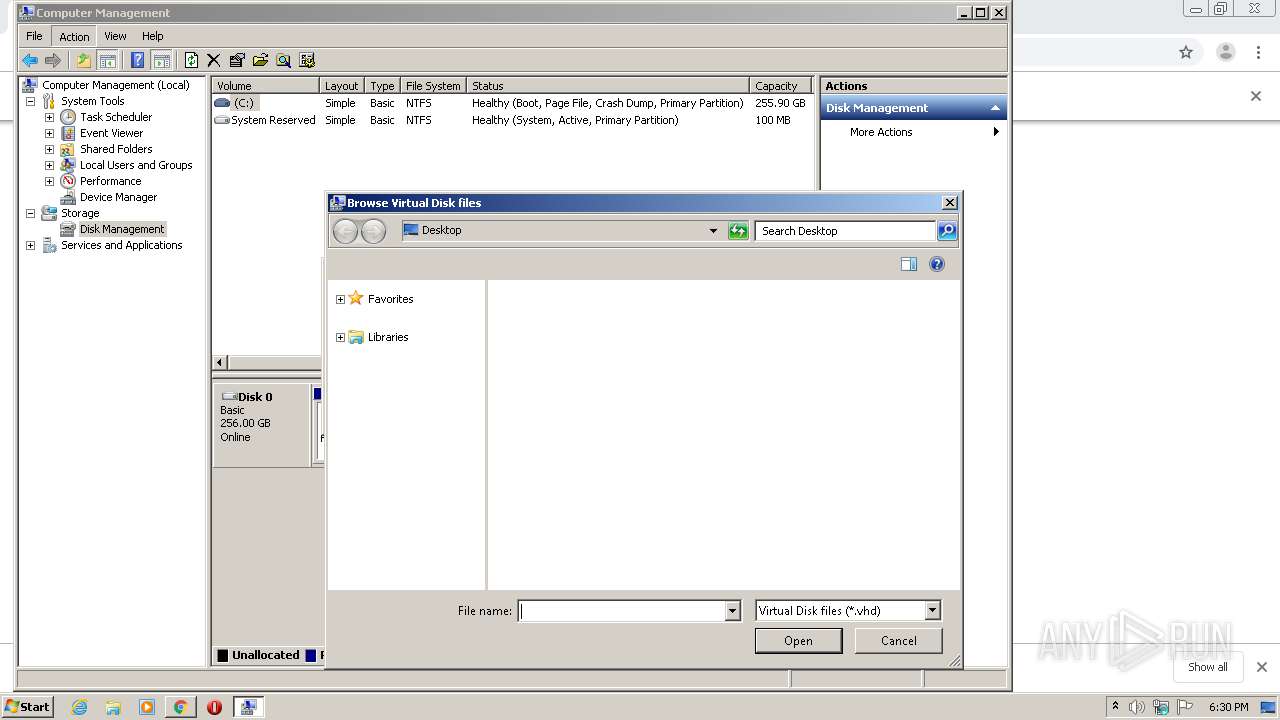
Task: Expand the Shared Folders node
Action: [49, 149]
